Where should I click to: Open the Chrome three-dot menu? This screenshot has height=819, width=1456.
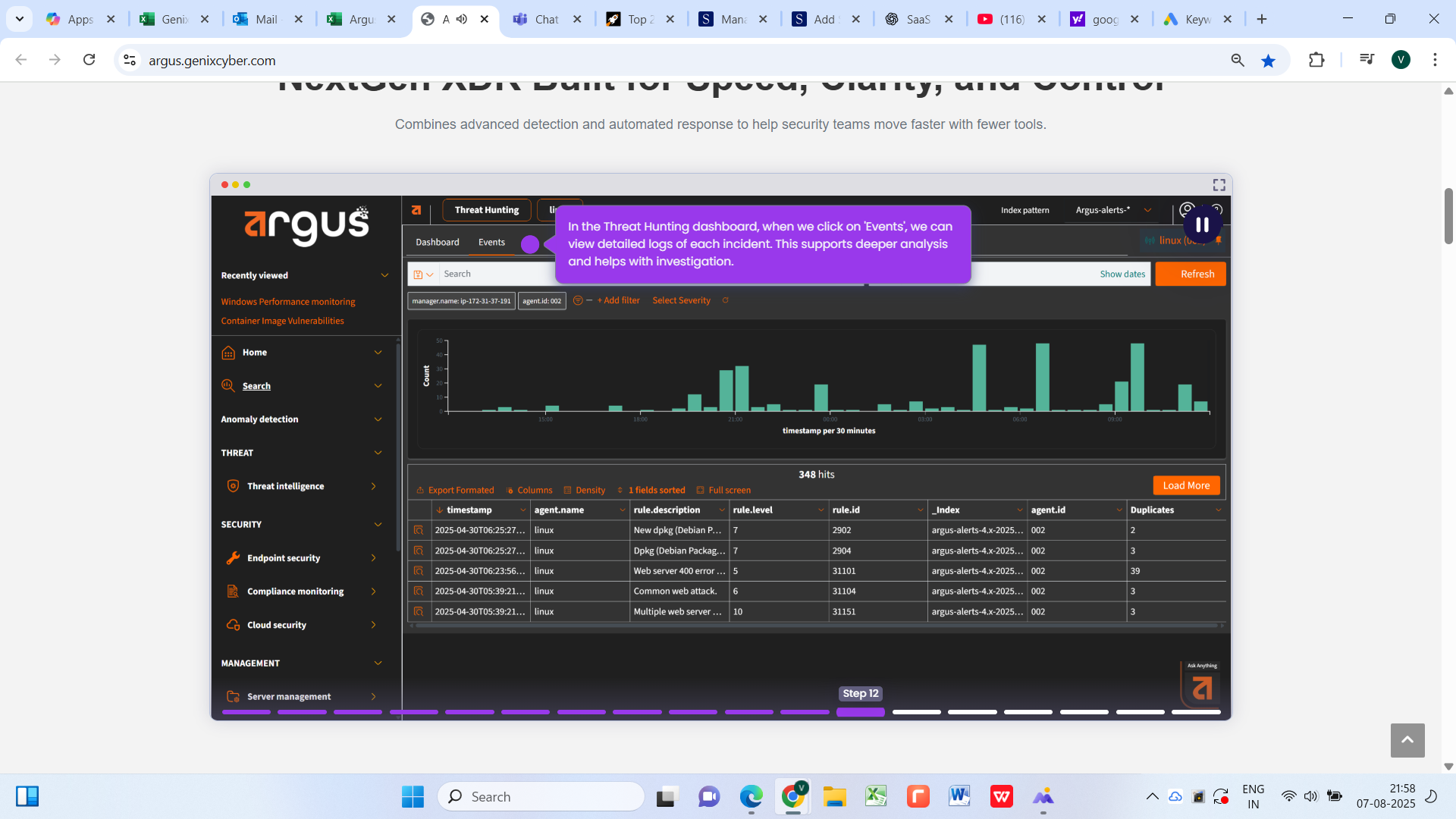pos(1435,60)
